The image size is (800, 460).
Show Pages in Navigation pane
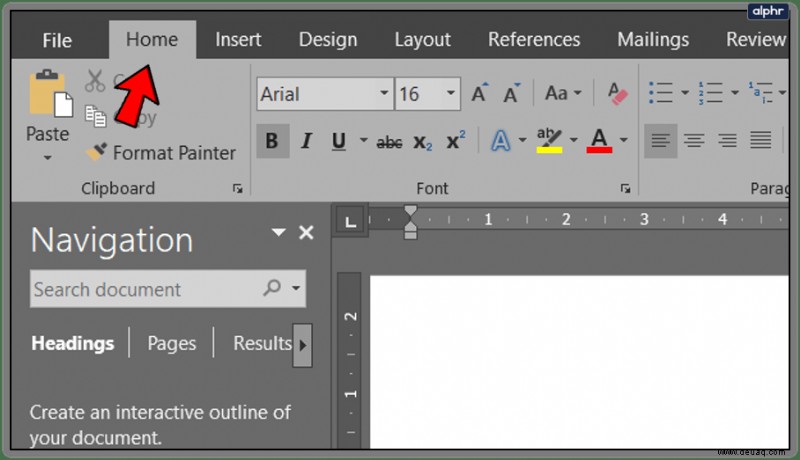tap(171, 344)
